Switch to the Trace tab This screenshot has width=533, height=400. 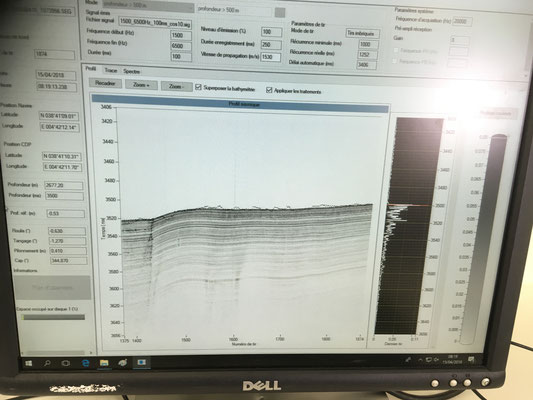pyautogui.click(x=111, y=70)
